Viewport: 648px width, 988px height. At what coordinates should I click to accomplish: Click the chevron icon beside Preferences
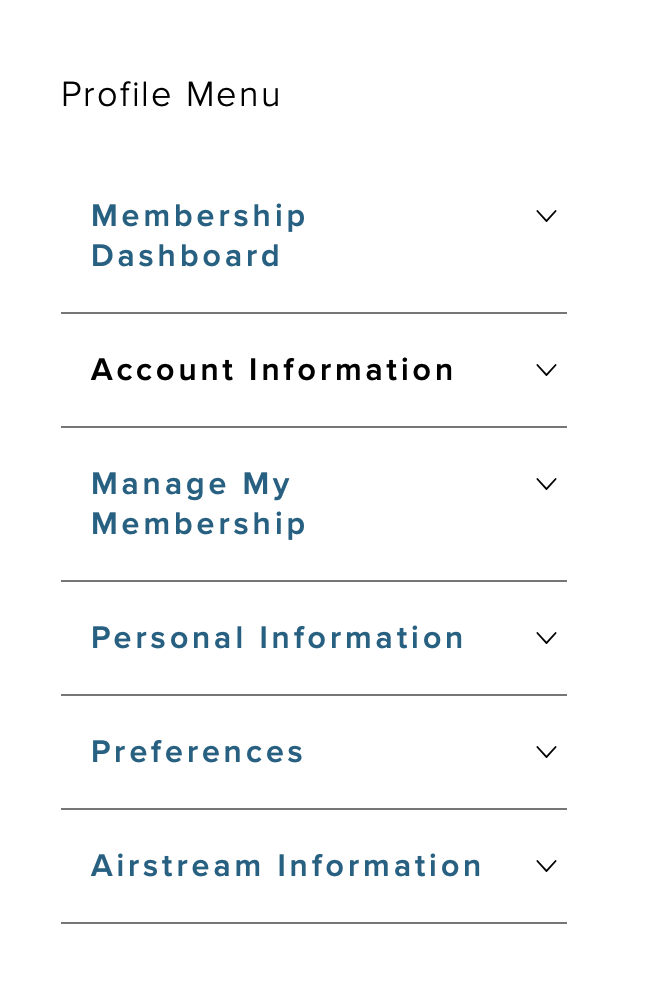[x=546, y=752]
